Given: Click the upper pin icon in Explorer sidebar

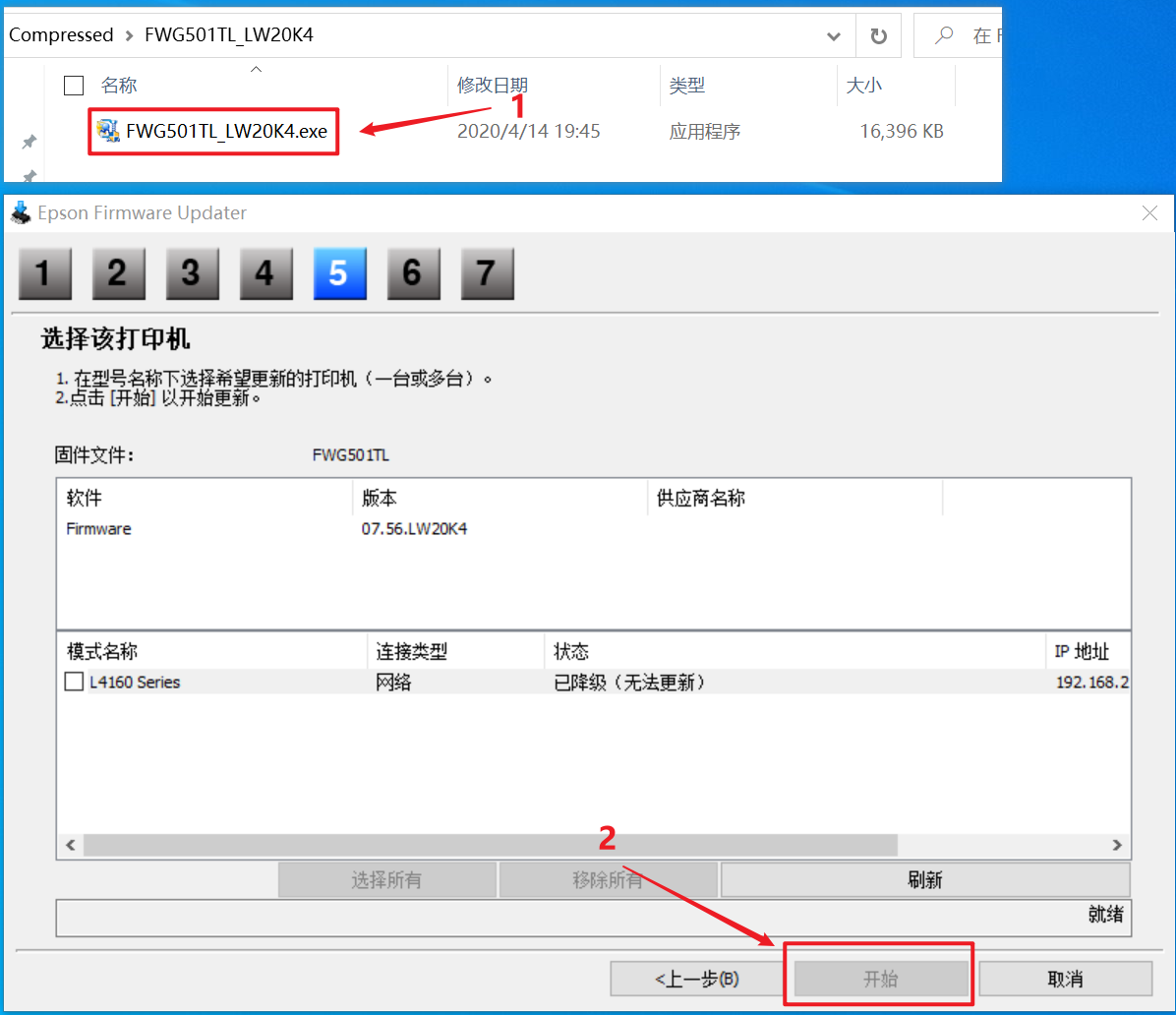Looking at the screenshot, I should click(29, 142).
